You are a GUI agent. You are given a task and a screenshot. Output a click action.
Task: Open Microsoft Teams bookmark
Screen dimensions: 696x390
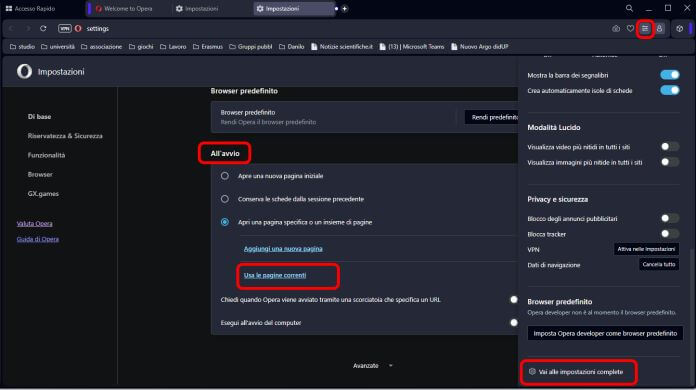tap(411, 47)
